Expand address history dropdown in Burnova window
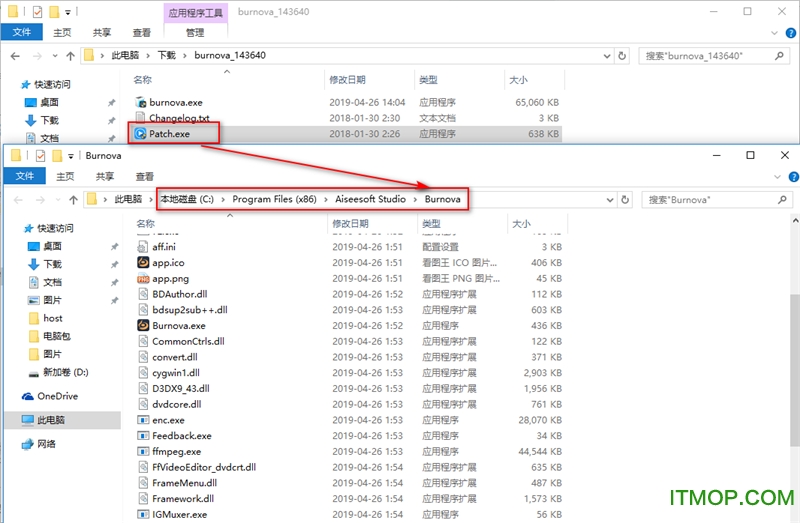Viewport: 800px width, 523px height. click(610, 200)
